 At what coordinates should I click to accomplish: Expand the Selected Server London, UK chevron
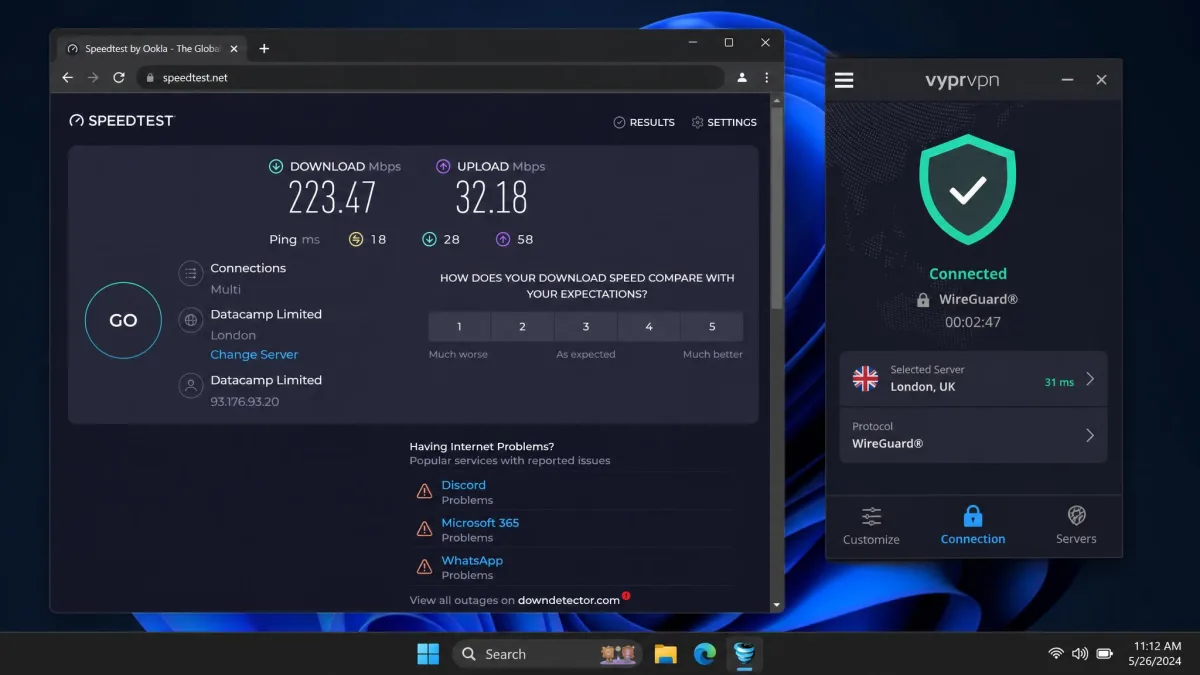tap(1090, 379)
